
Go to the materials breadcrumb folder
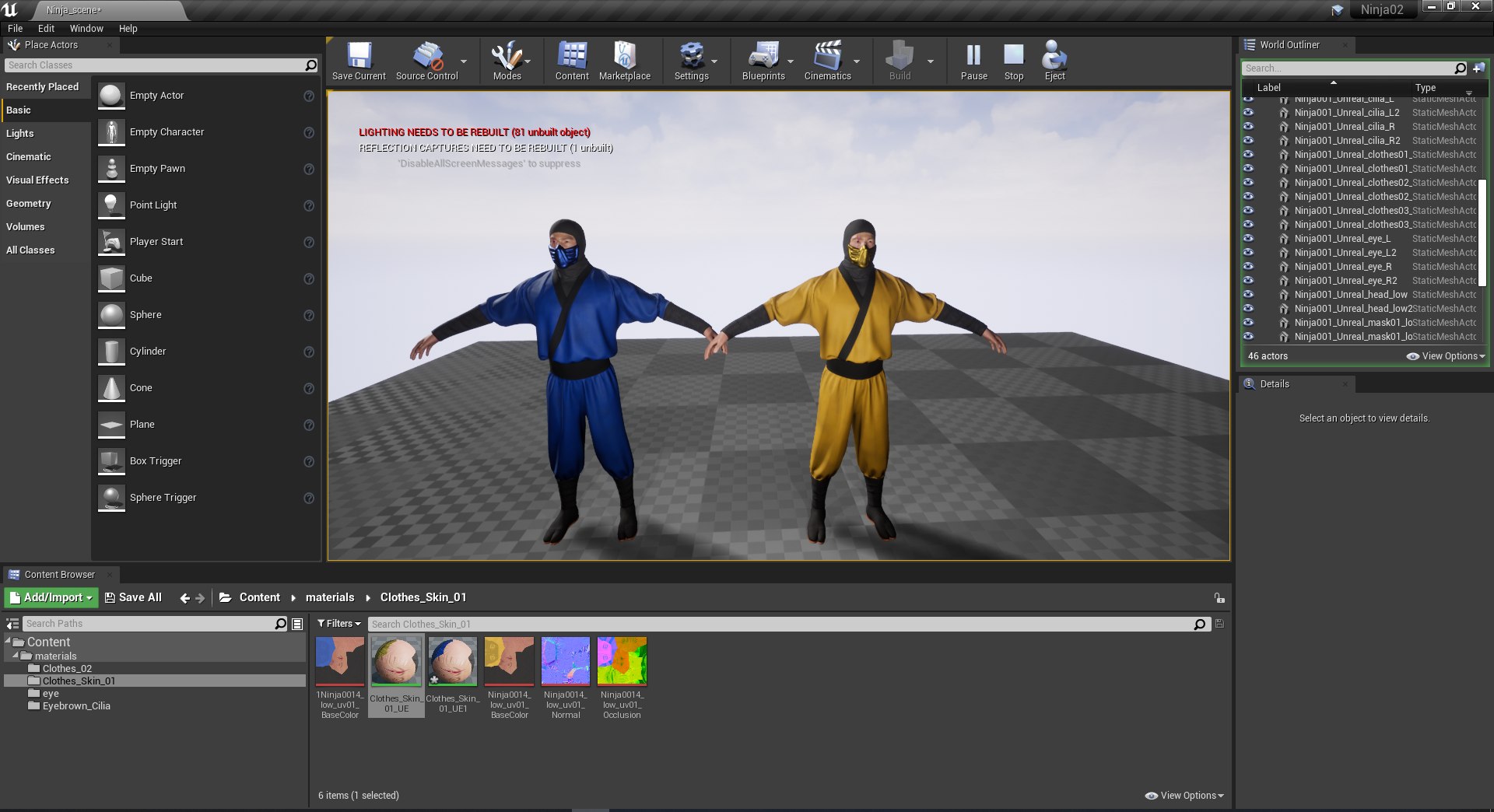pyautogui.click(x=330, y=597)
